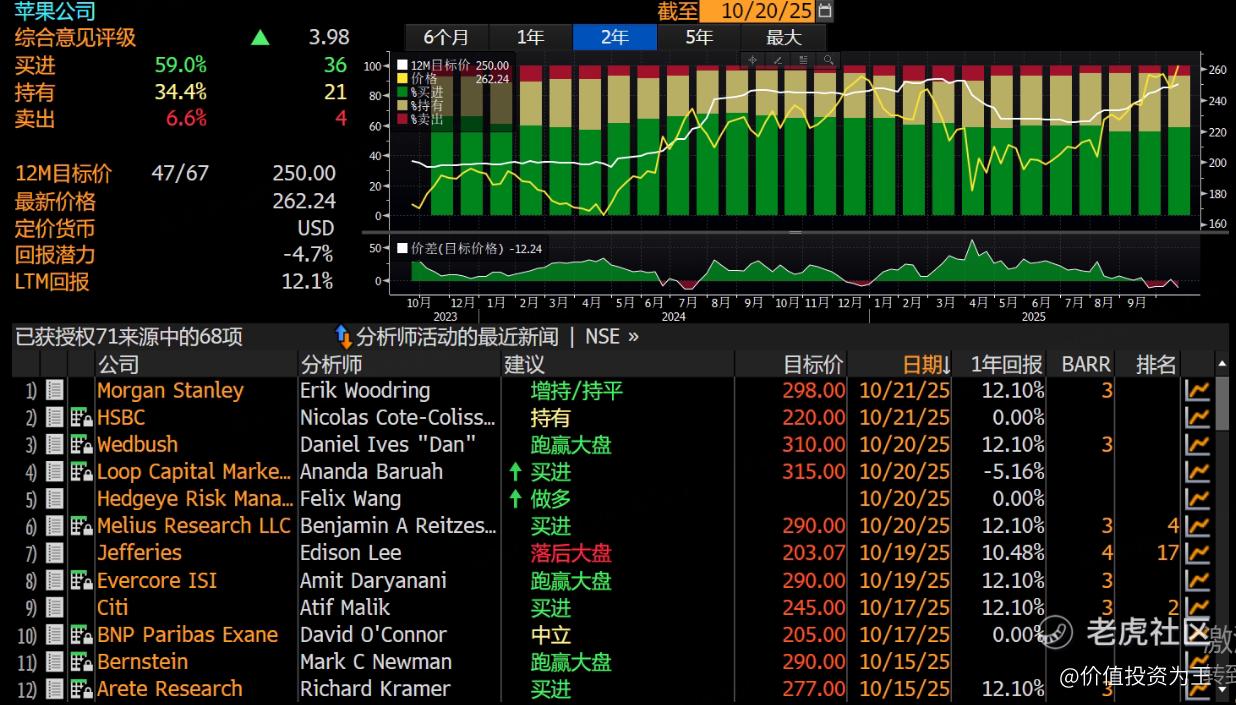Open the NSE » link

pos(612,336)
